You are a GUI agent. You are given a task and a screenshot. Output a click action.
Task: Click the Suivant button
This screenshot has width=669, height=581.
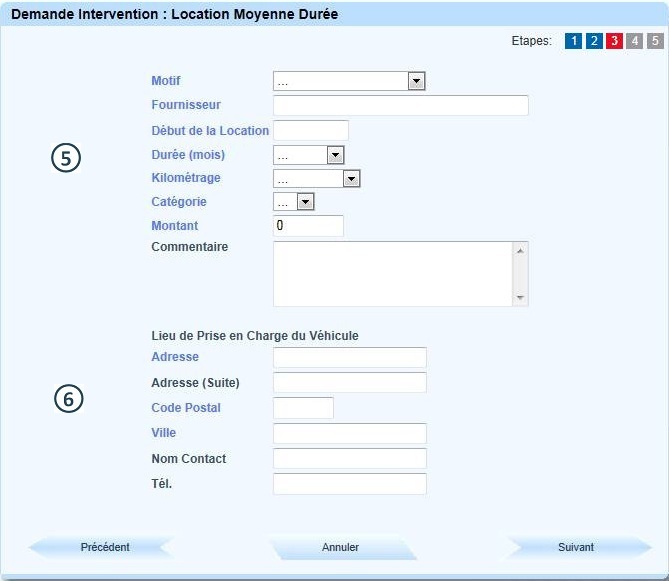[576, 547]
